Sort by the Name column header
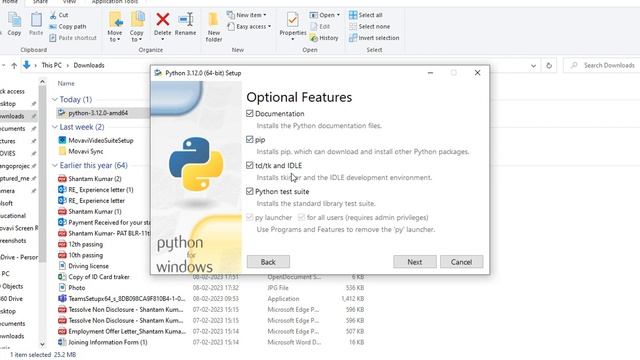The image size is (640, 360). pyautogui.click(x=66, y=83)
